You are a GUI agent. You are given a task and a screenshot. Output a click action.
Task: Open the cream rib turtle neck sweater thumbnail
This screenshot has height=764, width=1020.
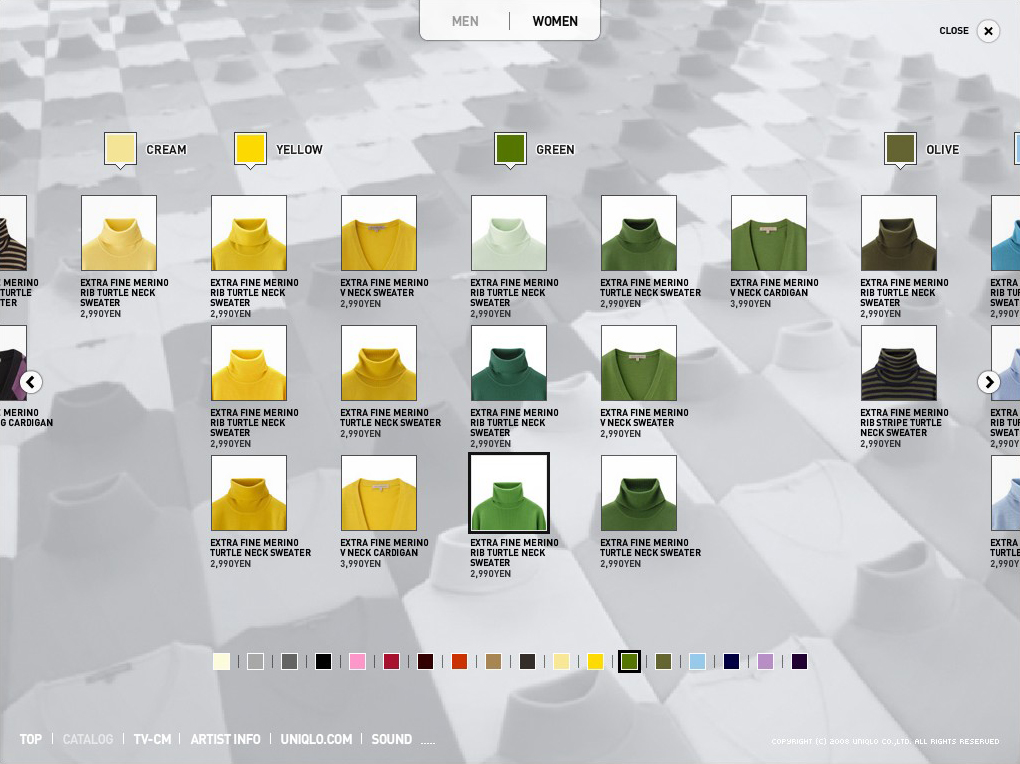pos(119,233)
